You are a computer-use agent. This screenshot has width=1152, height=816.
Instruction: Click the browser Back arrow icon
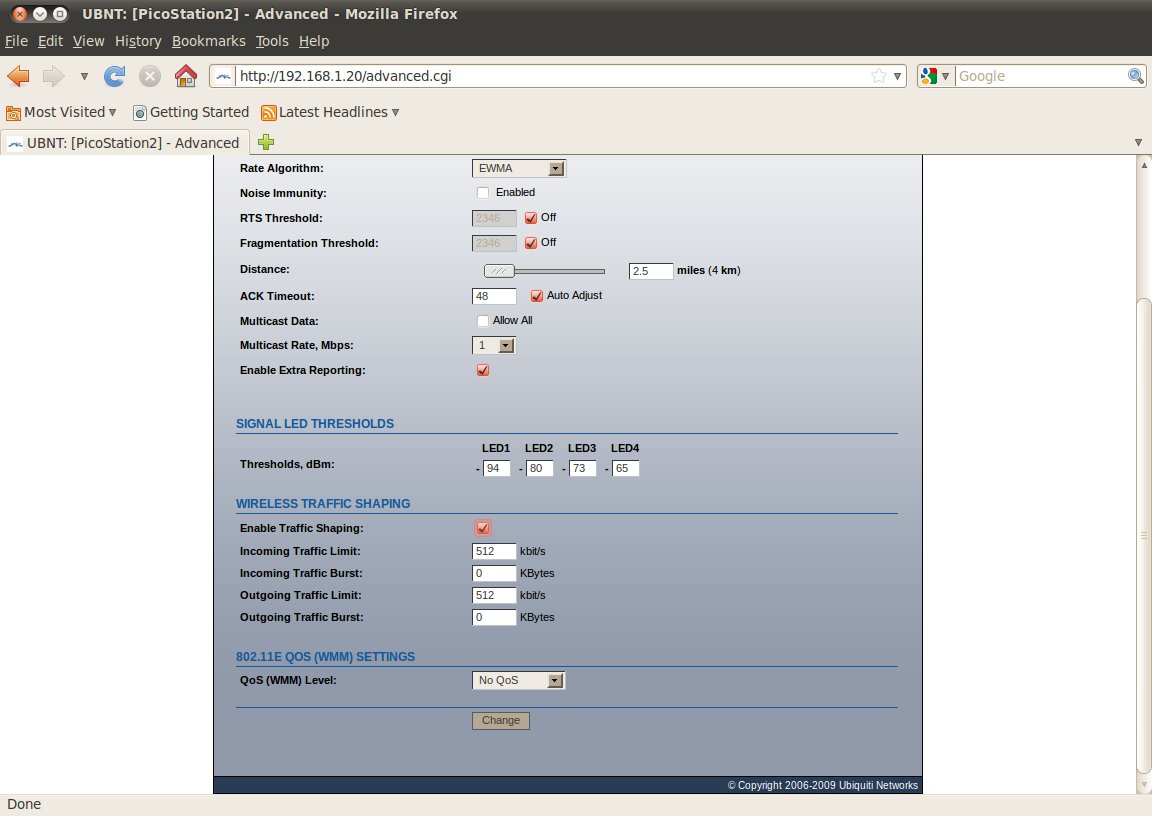pyautogui.click(x=19, y=76)
